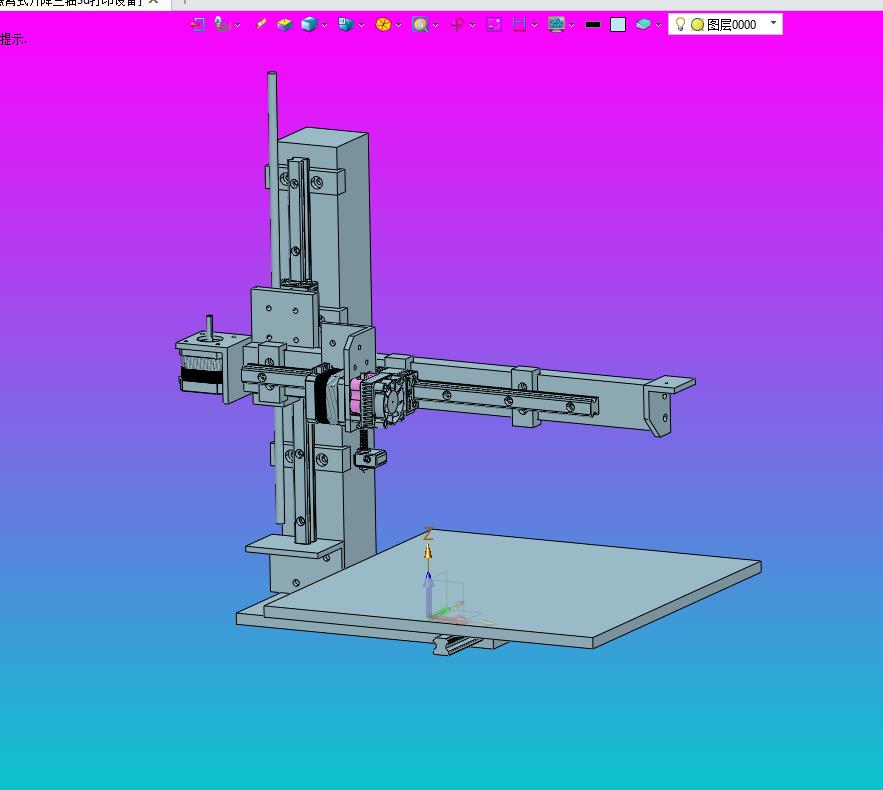Click the Z axis coordinate handle
Screen dimensions: 883x790
[428, 551]
